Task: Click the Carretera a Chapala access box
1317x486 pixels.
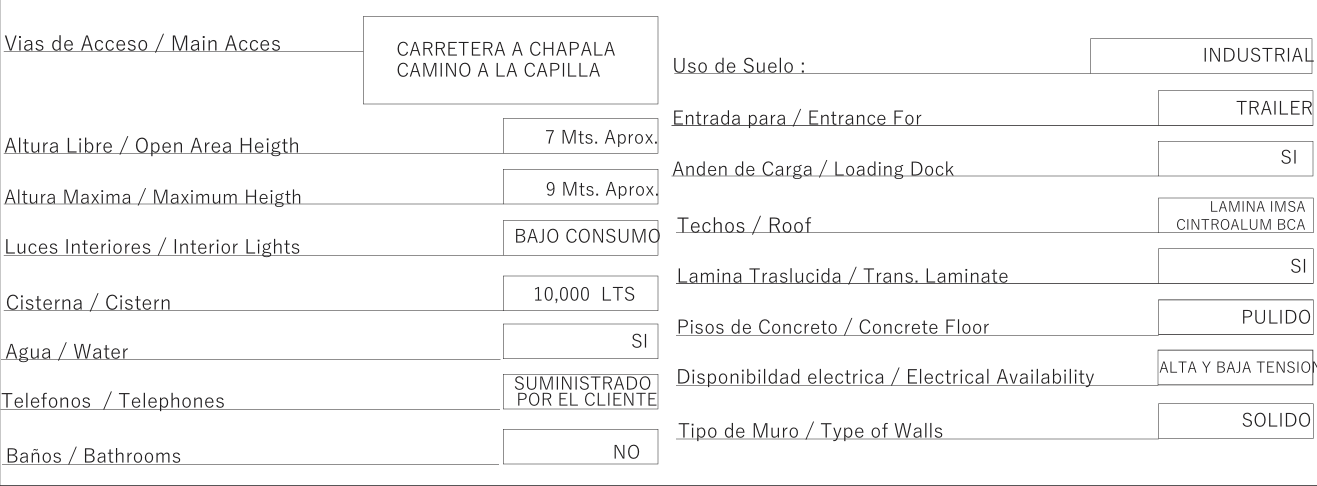Action: (510, 60)
